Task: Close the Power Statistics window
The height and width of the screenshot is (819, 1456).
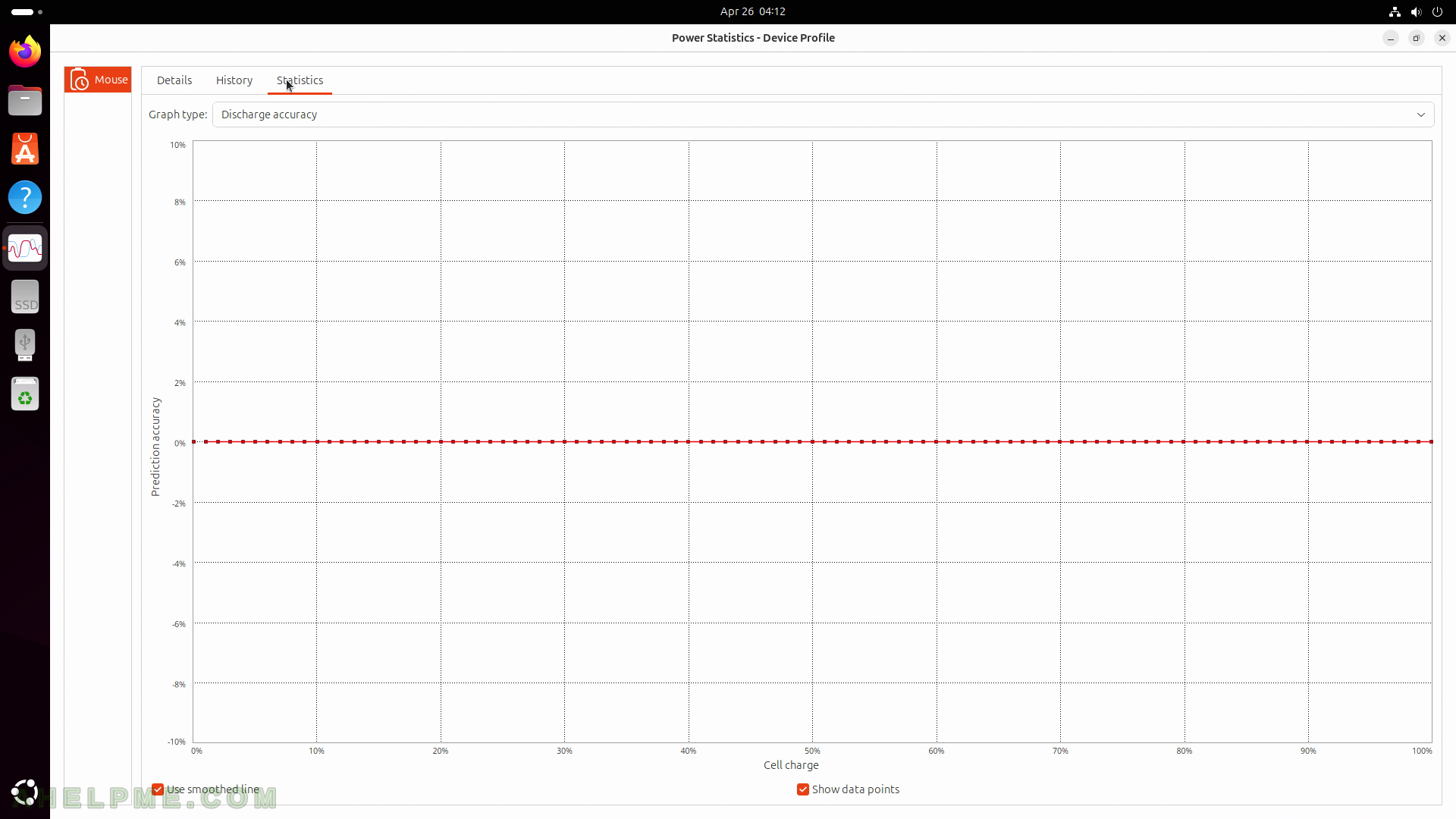Action: pyautogui.click(x=1442, y=38)
